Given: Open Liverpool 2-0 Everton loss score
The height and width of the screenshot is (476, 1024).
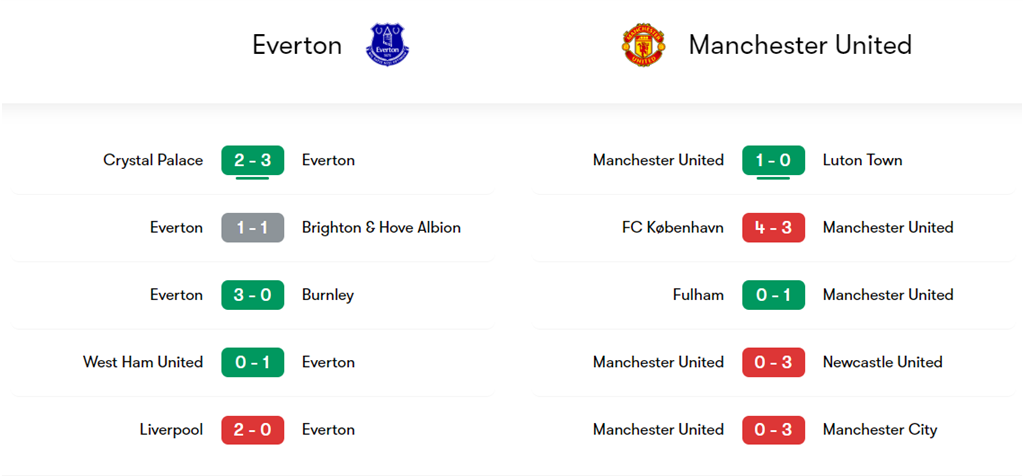Looking at the screenshot, I should pos(253,430).
